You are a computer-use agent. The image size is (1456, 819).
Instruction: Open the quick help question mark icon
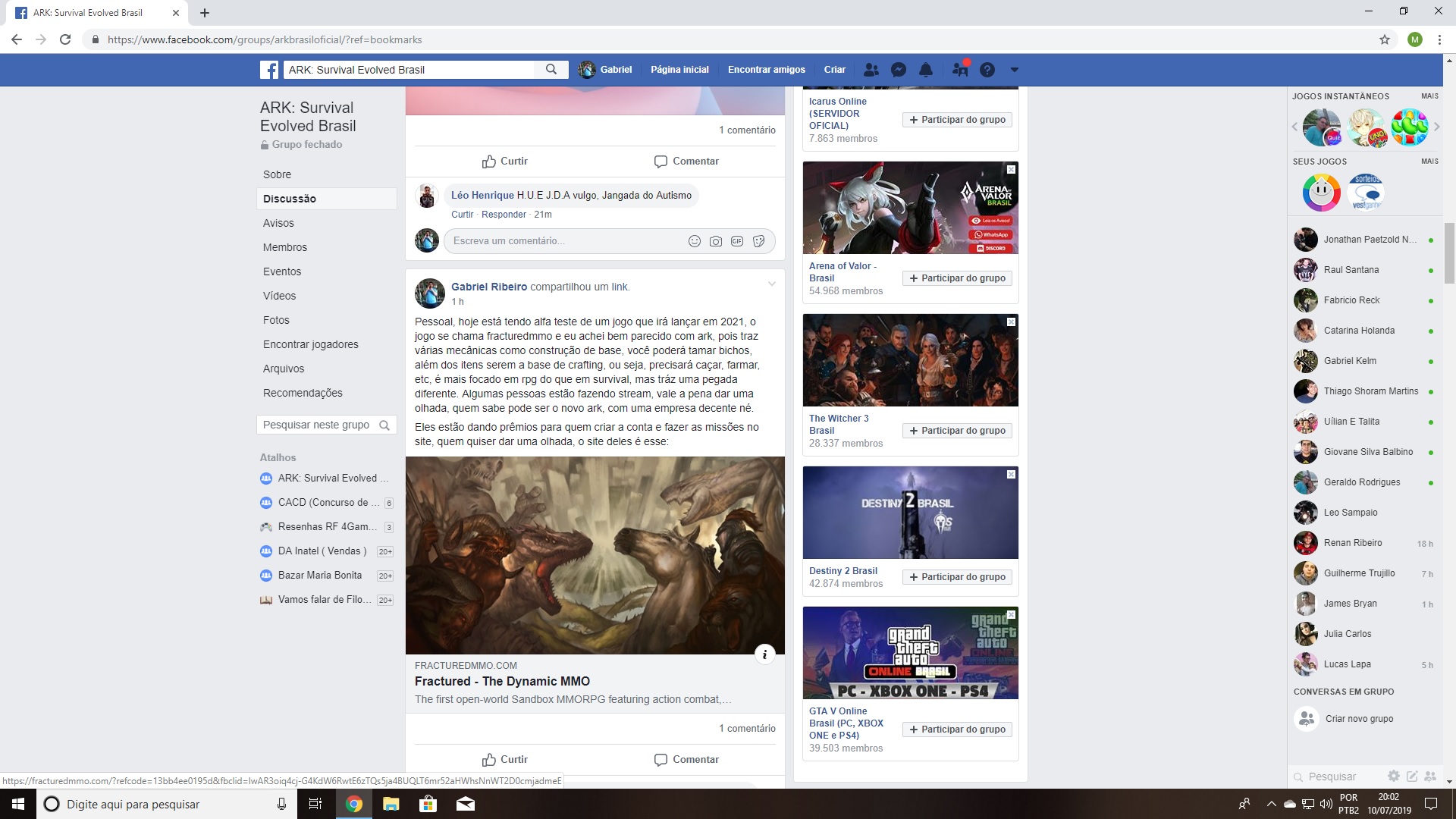987,70
